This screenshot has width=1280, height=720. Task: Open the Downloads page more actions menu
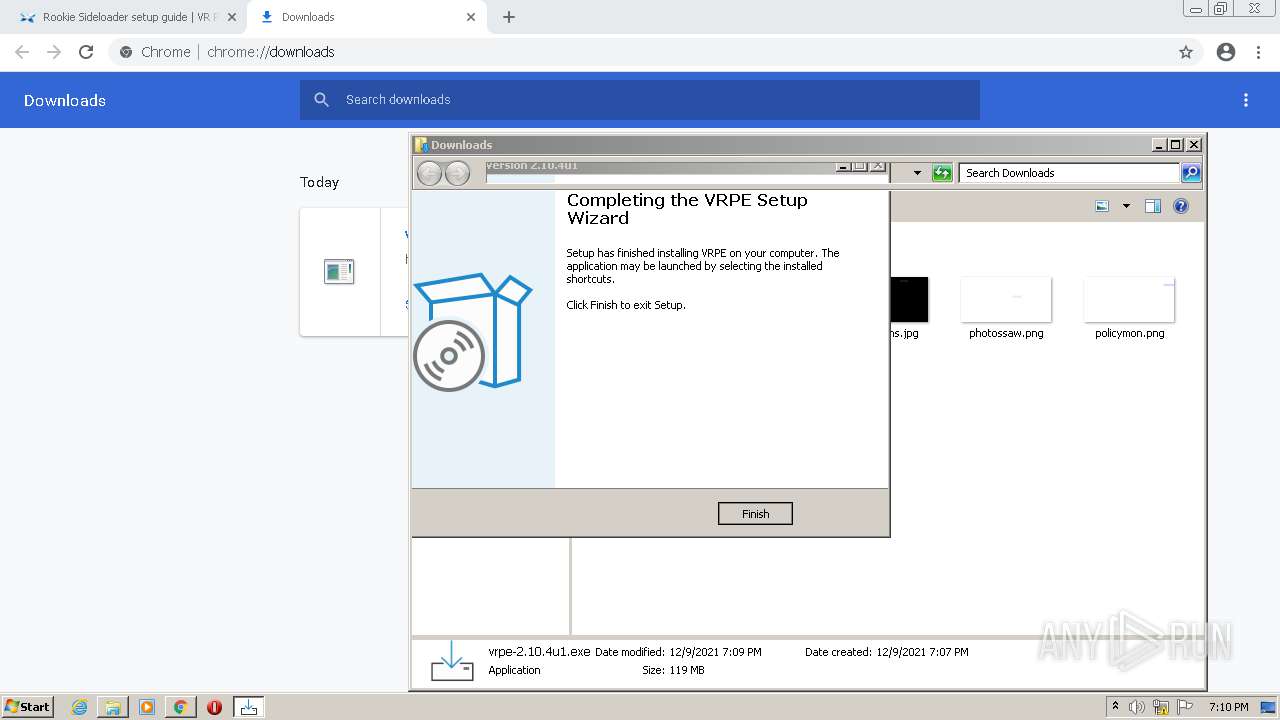pos(1246,100)
